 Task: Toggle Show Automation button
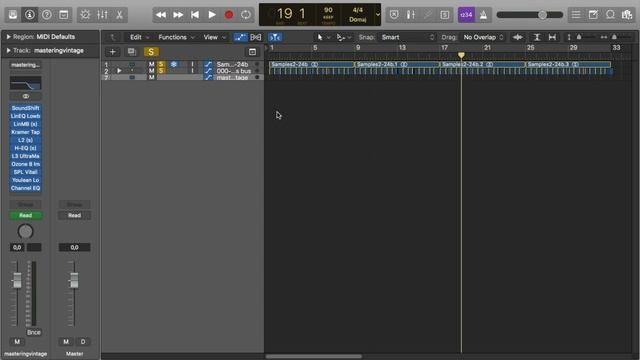240,37
